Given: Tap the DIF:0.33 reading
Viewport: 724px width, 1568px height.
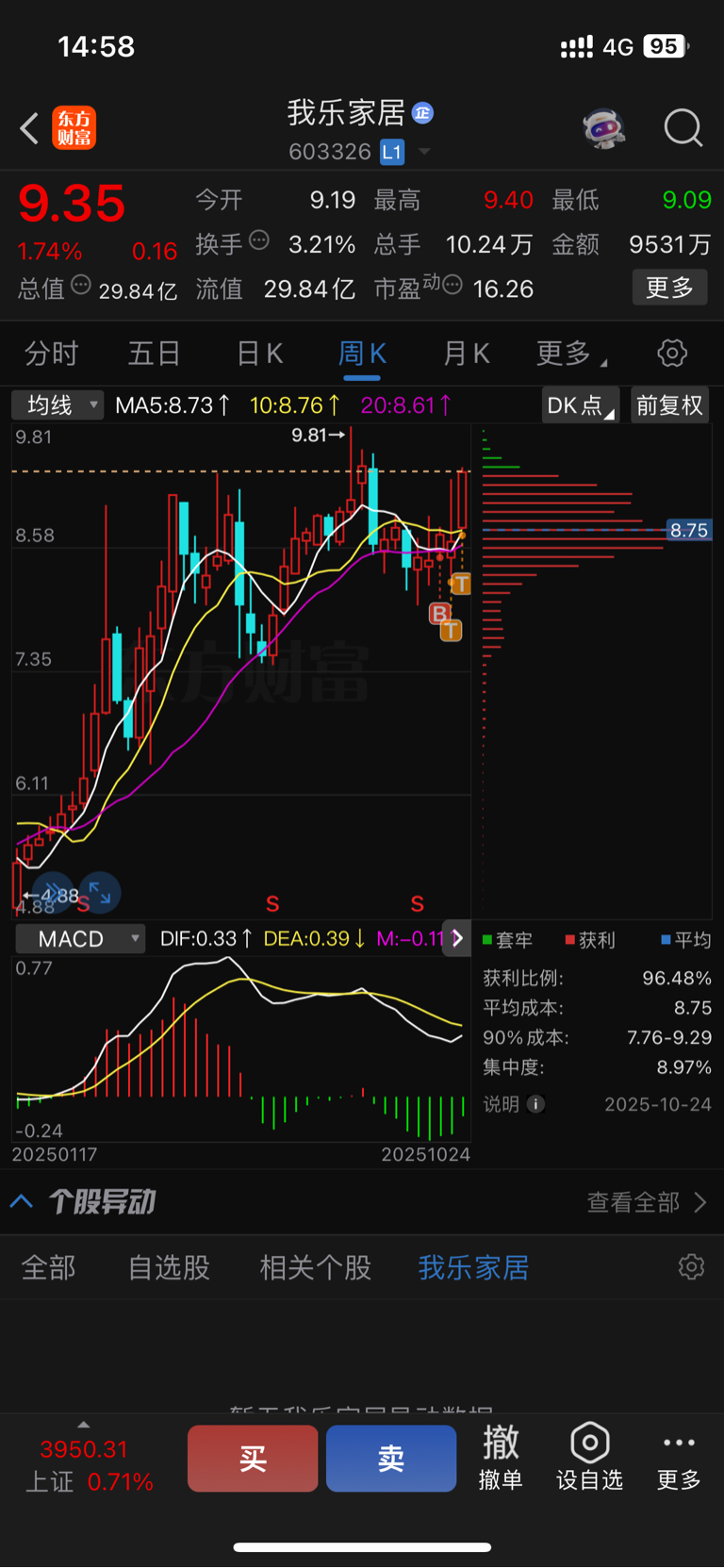Looking at the screenshot, I should tap(206, 938).
